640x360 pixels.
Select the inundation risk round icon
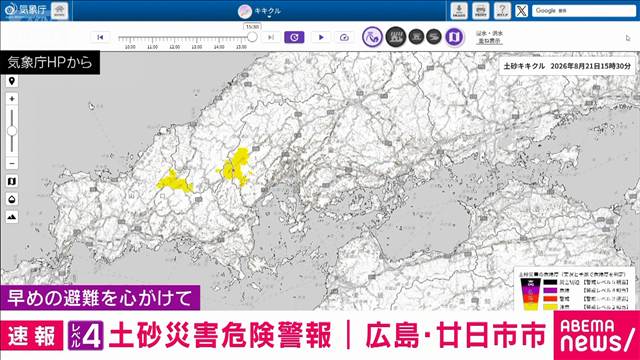pos(396,37)
